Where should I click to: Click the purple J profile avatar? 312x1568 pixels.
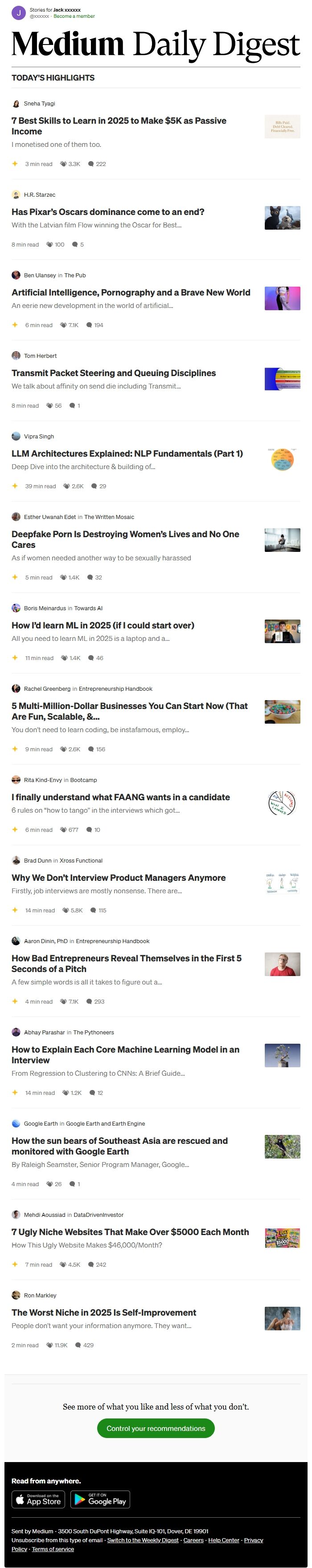(x=19, y=13)
